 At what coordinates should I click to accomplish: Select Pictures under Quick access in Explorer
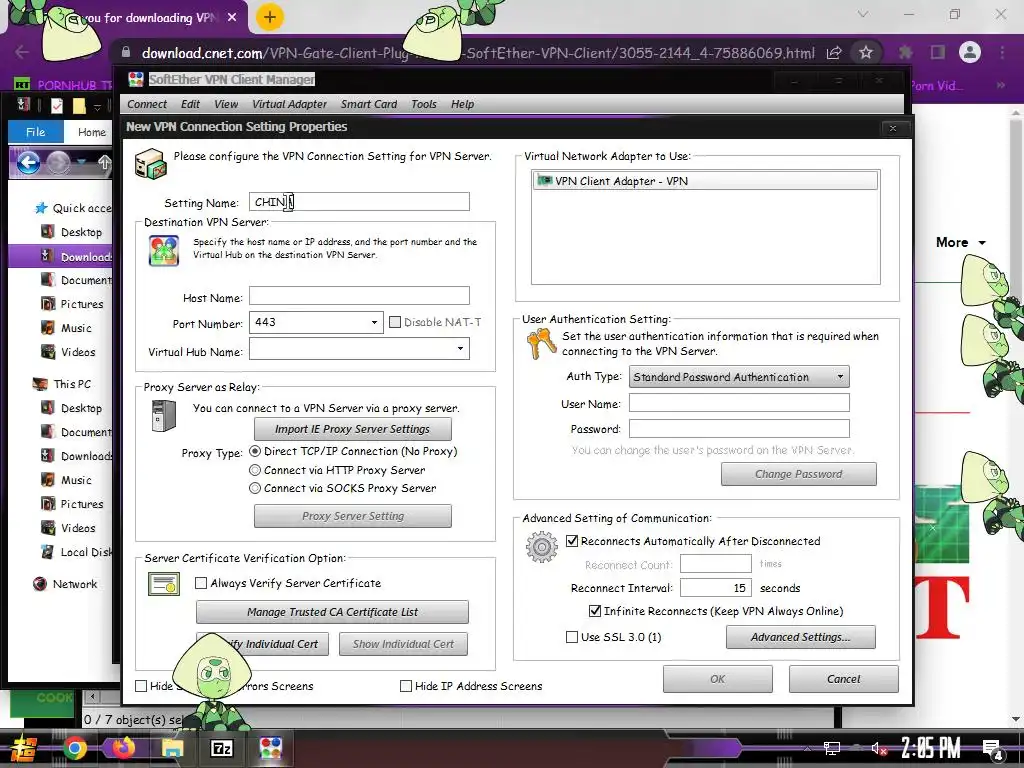pyautogui.click(x=82, y=304)
